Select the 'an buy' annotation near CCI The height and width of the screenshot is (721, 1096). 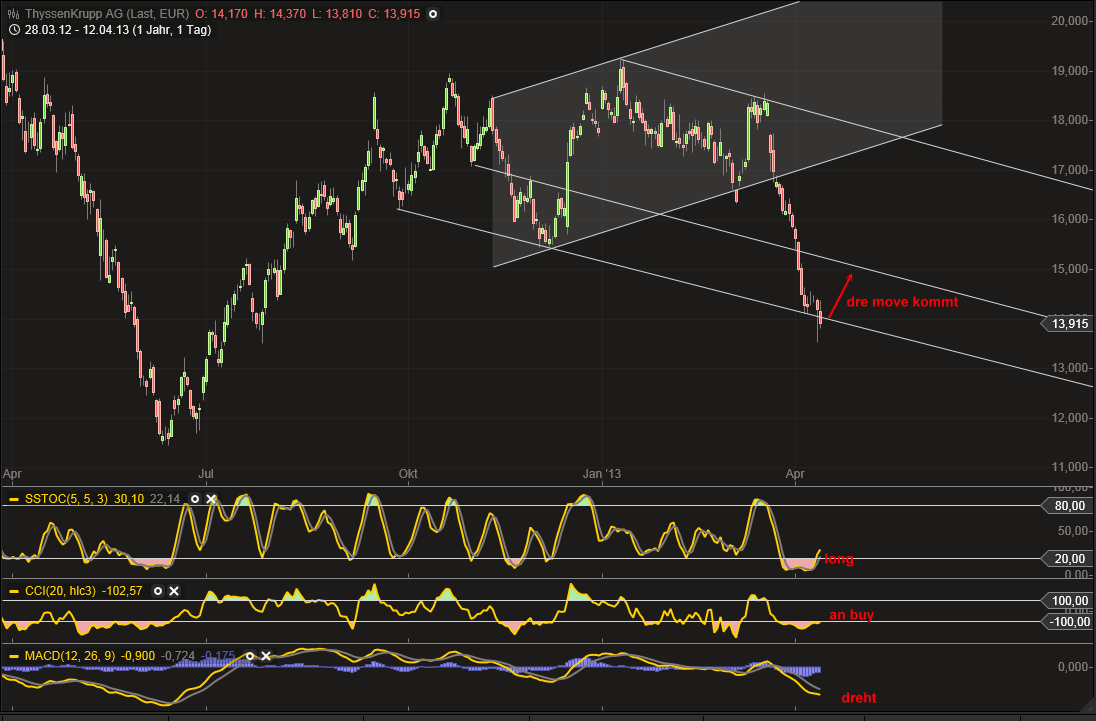851,616
